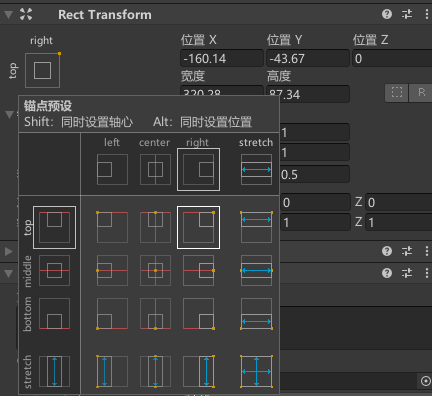Set anchor preset to top left
Screen dimensions: 432x396
pos(112,227)
